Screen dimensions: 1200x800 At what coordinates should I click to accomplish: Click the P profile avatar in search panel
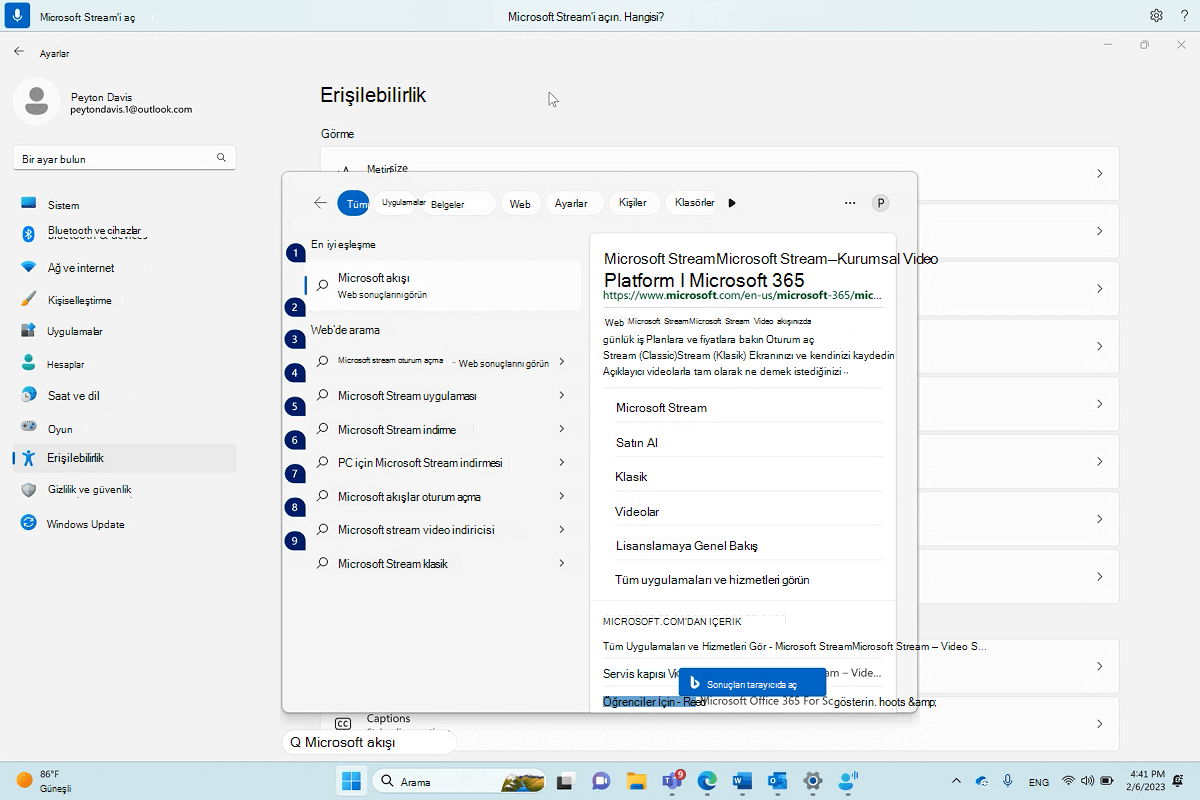881,203
